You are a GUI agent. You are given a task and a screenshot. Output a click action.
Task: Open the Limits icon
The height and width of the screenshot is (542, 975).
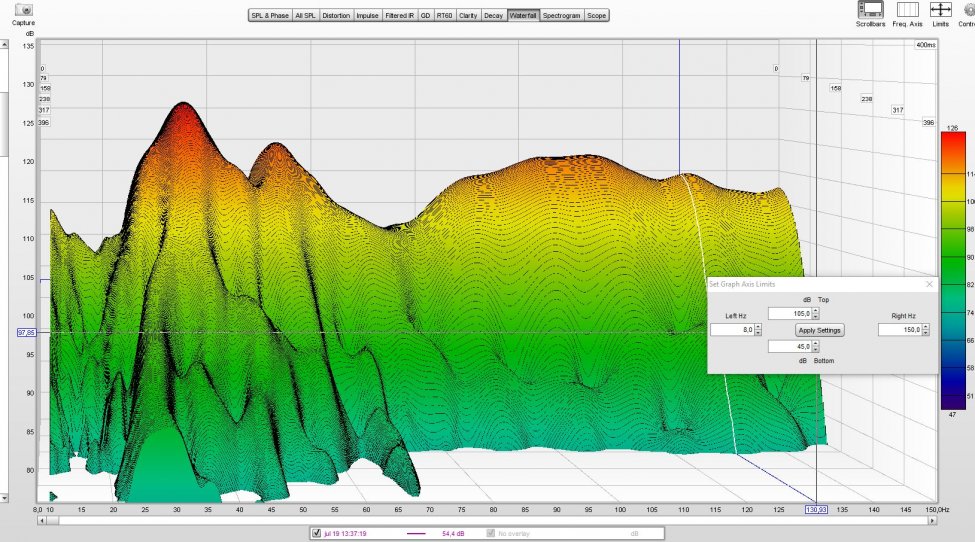[940, 9]
